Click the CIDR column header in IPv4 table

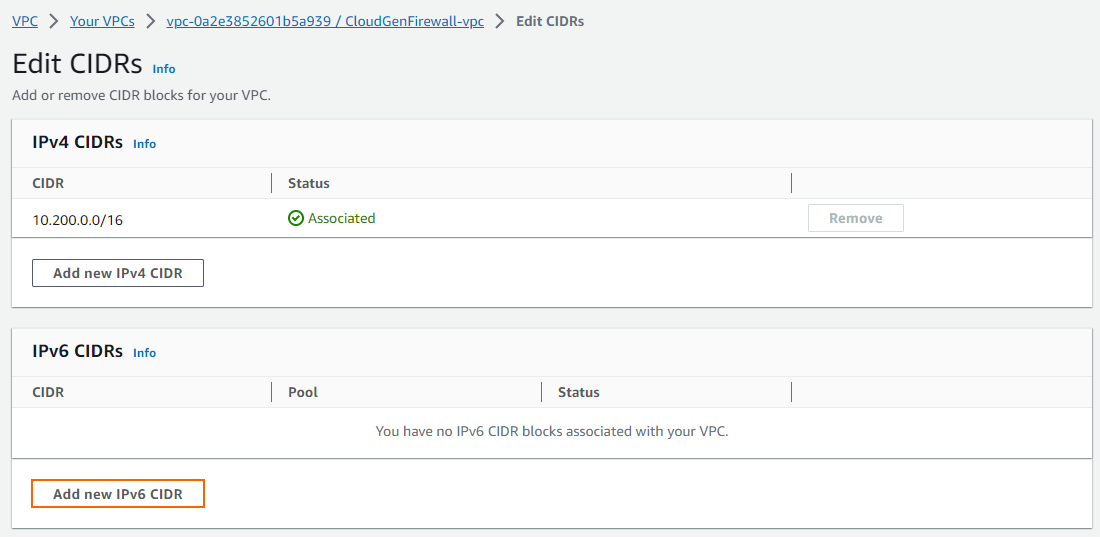(48, 183)
